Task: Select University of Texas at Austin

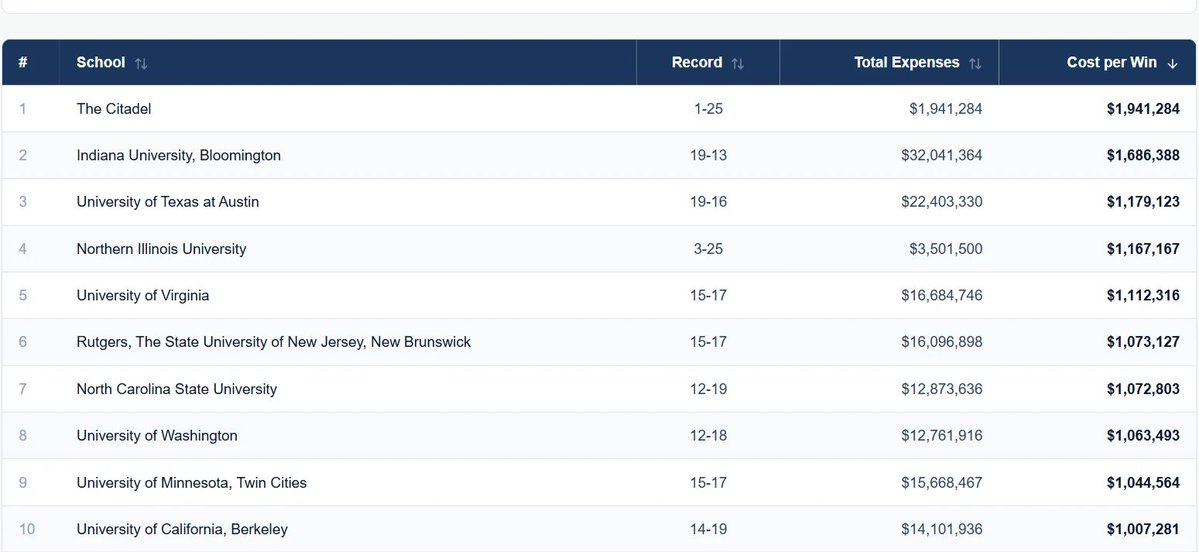Action: click(x=167, y=202)
